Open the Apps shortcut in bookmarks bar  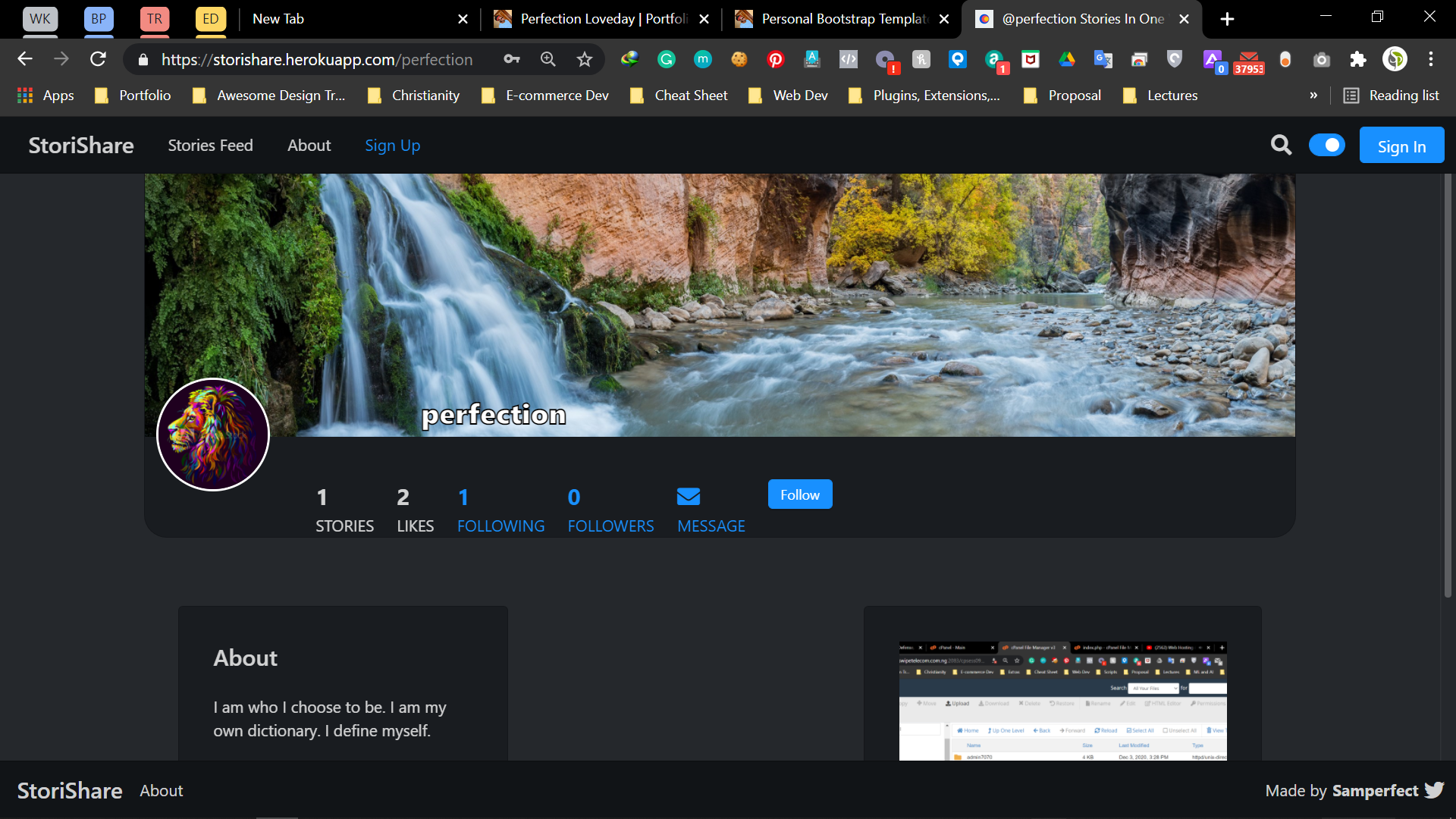(x=45, y=96)
